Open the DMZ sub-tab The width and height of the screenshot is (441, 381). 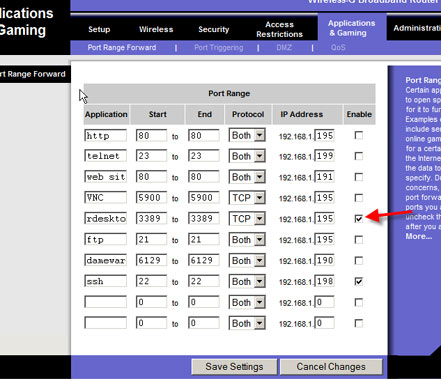pyautogui.click(x=284, y=48)
